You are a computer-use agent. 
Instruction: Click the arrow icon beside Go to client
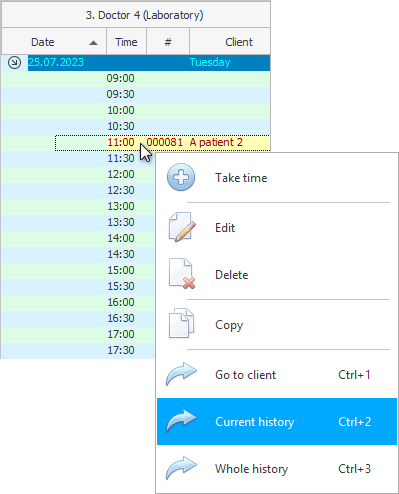coord(181,374)
